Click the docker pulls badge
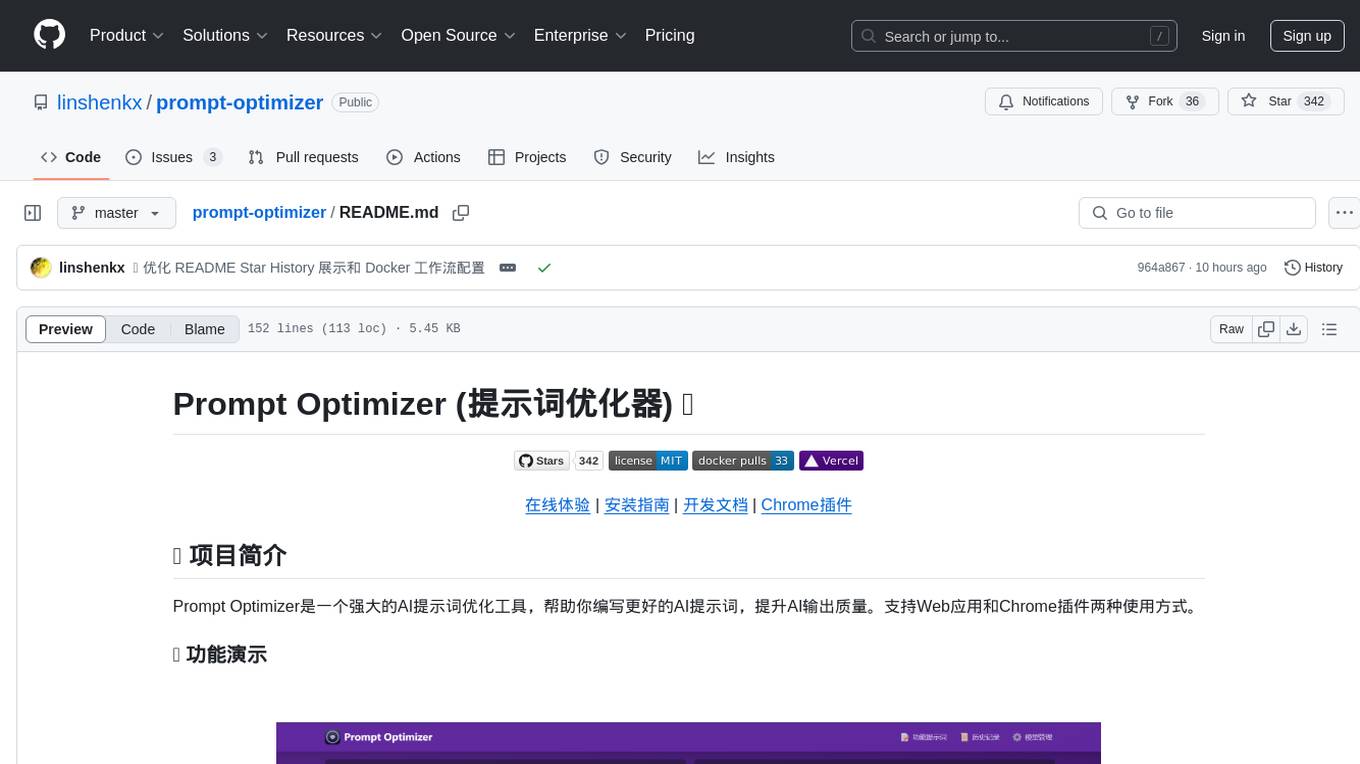The height and width of the screenshot is (764, 1360). coord(743,461)
